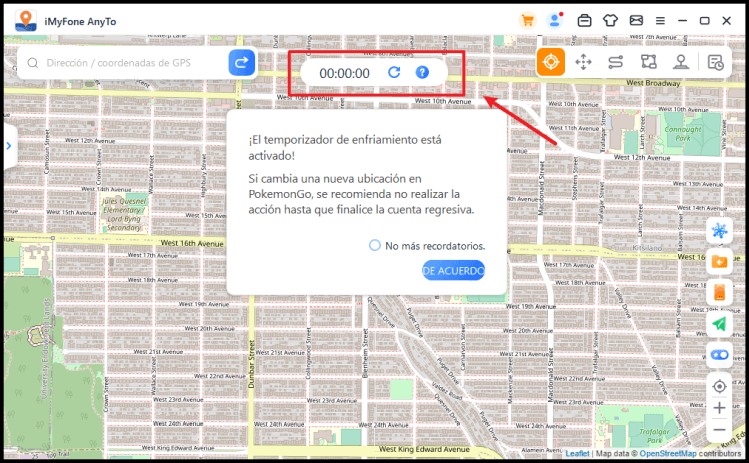Click the Trafalgar Park label on map
Viewport: 749px width, 463px height.
[x=654, y=436]
